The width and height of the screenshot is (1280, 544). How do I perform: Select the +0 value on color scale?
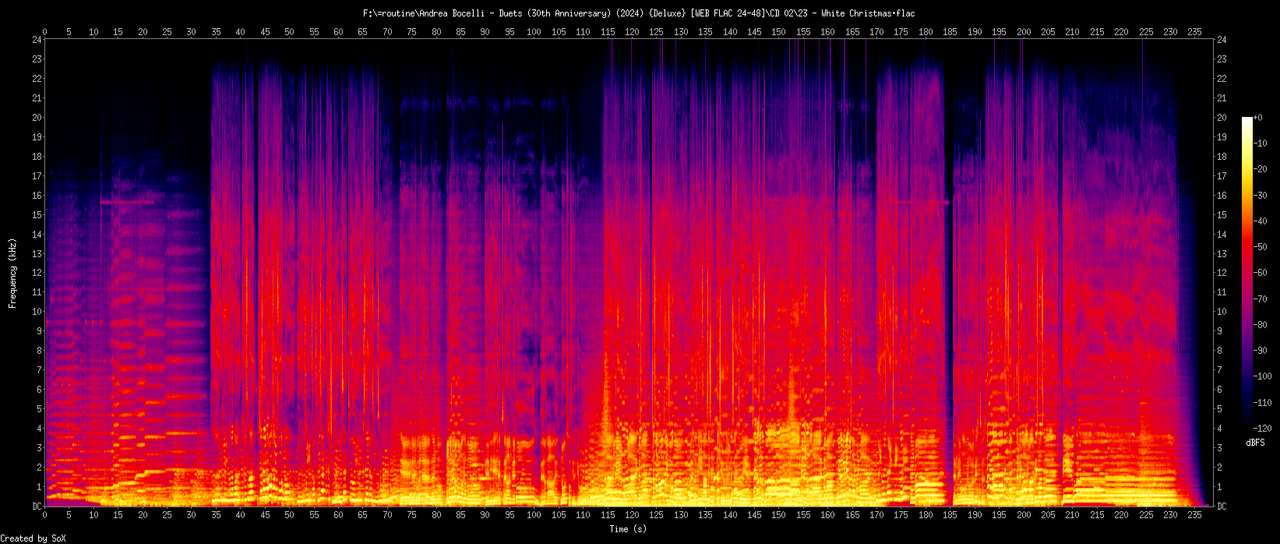1260,118
